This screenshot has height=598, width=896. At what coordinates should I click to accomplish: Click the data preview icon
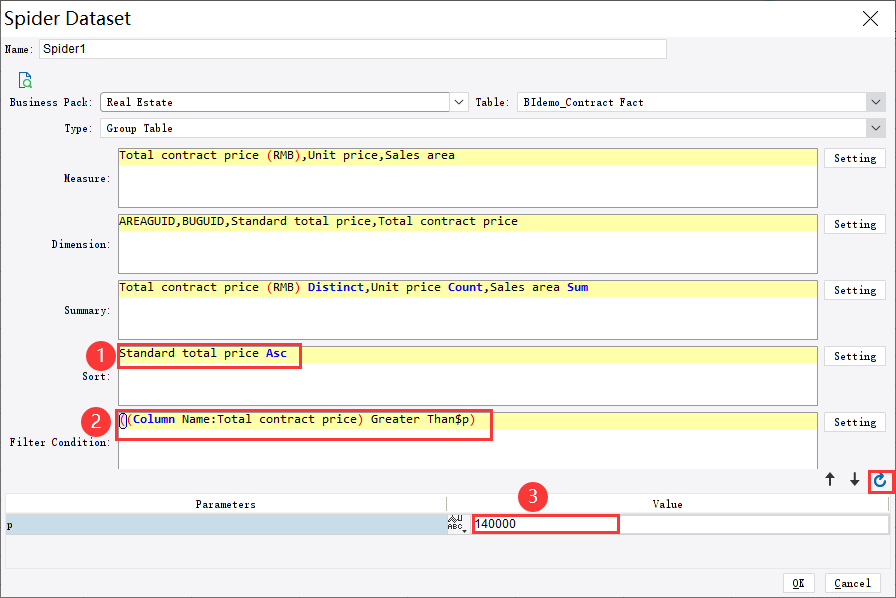point(24,80)
